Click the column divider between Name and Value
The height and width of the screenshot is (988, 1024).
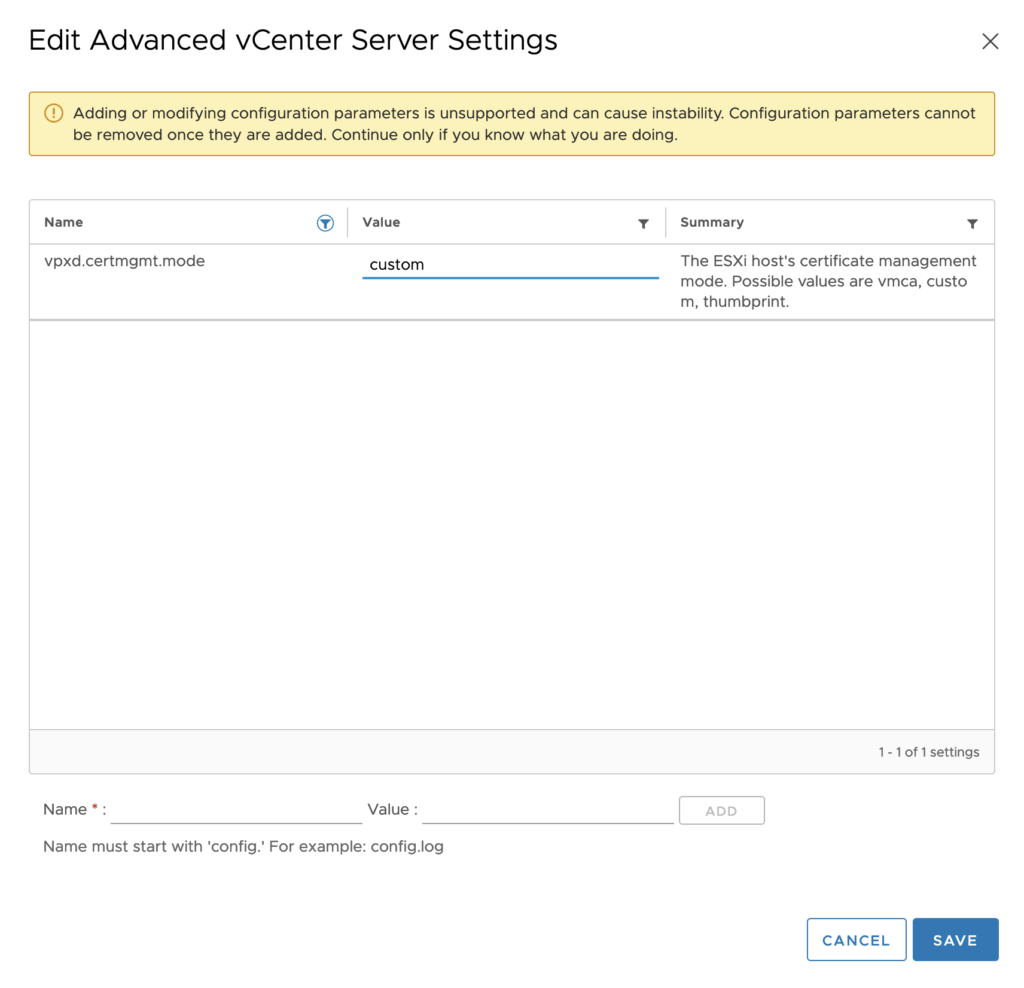(347, 222)
